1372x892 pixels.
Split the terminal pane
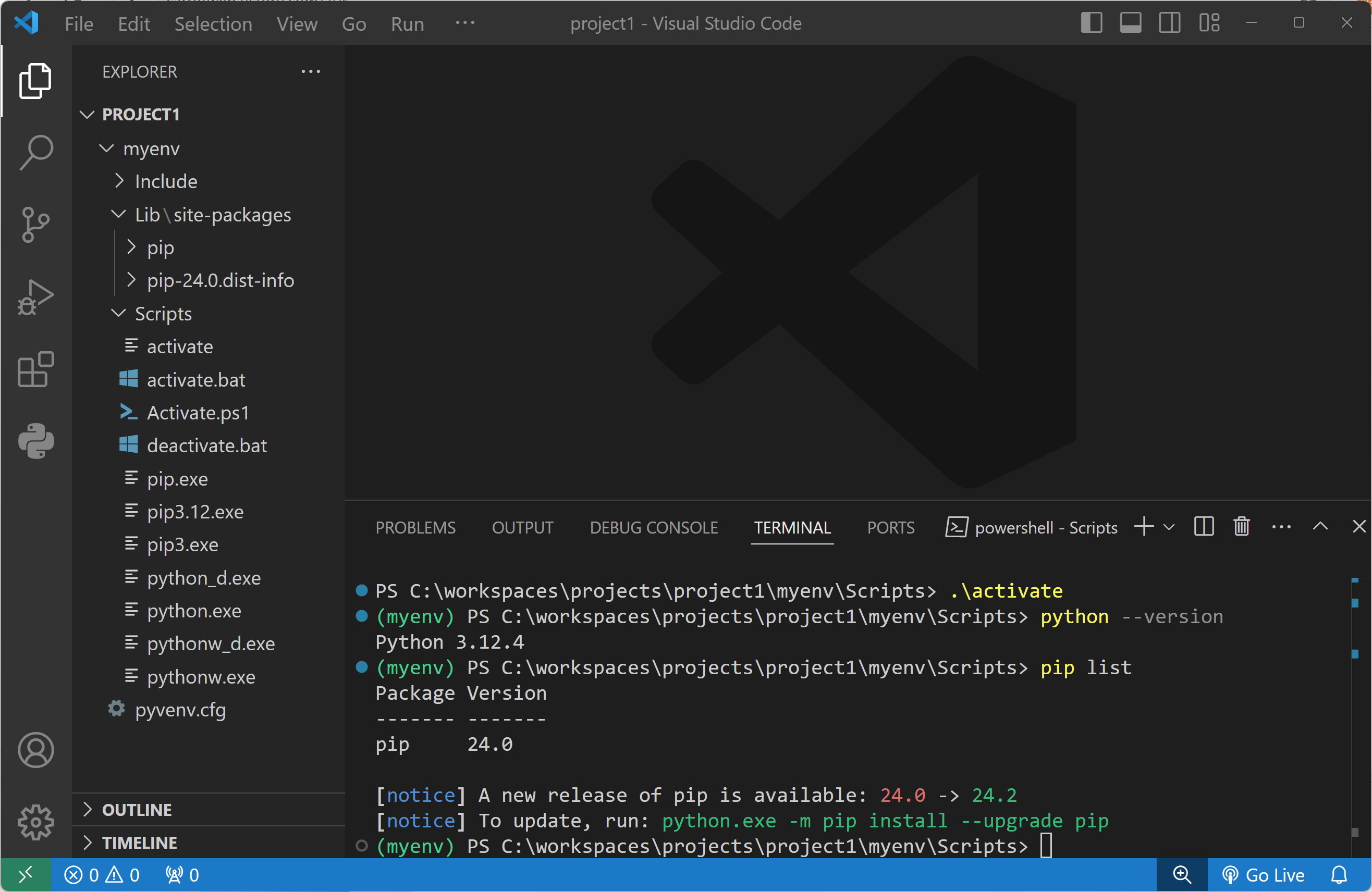1204,527
